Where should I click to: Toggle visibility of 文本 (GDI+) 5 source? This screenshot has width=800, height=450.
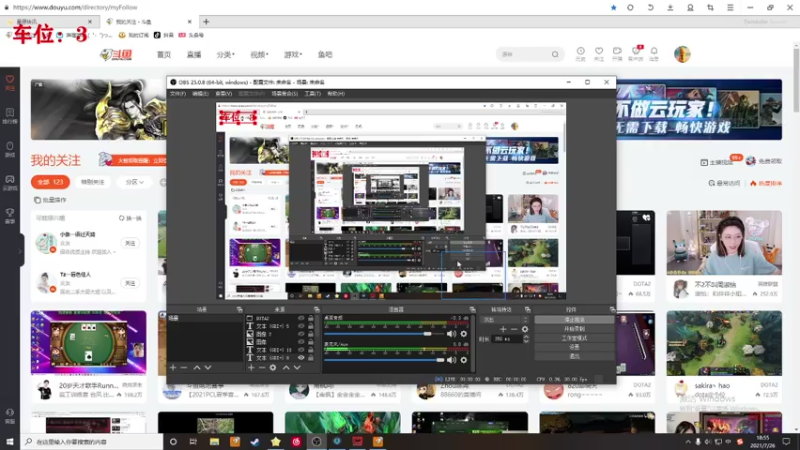click(x=301, y=326)
